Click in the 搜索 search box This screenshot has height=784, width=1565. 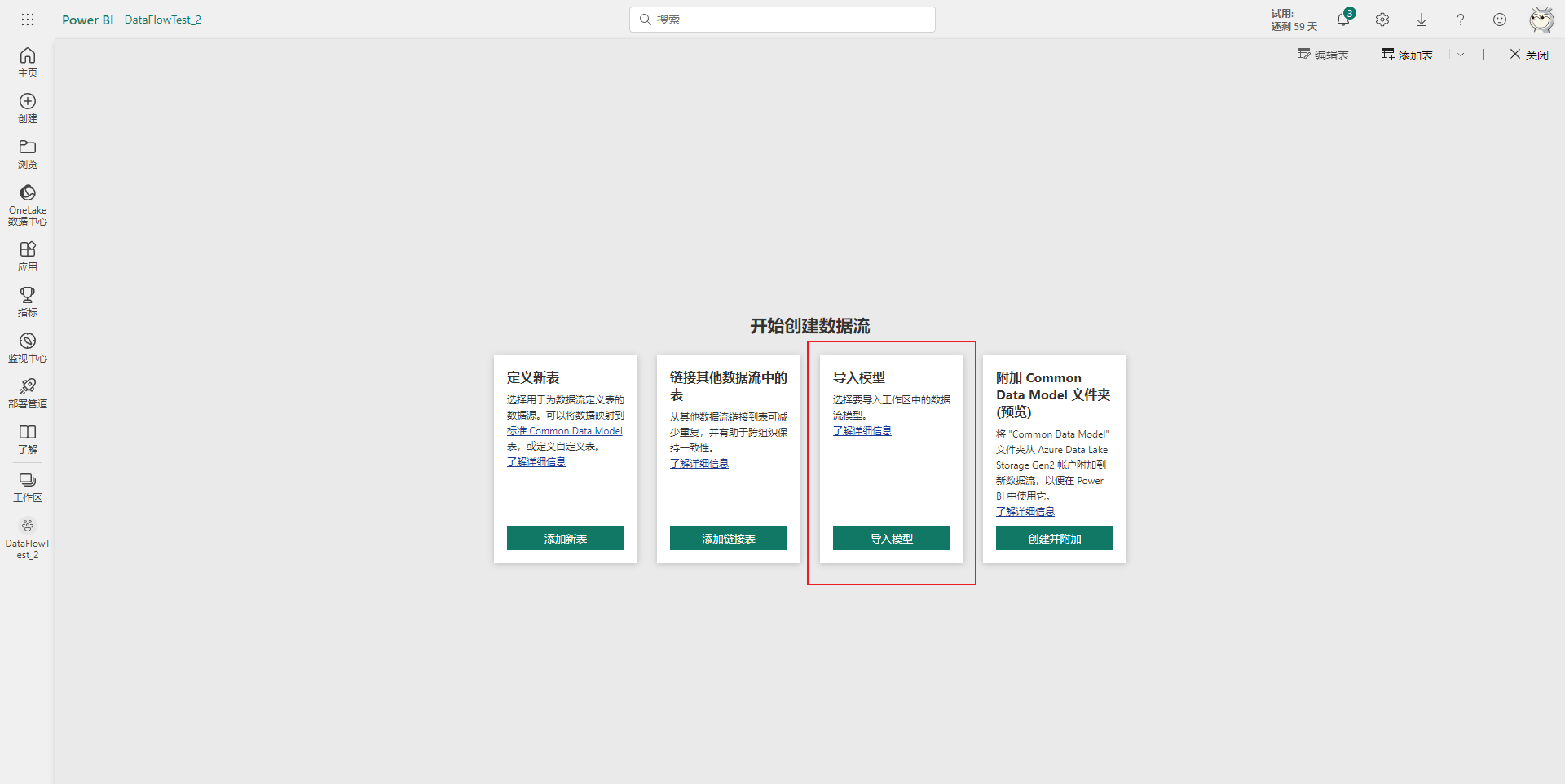click(782, 20)
